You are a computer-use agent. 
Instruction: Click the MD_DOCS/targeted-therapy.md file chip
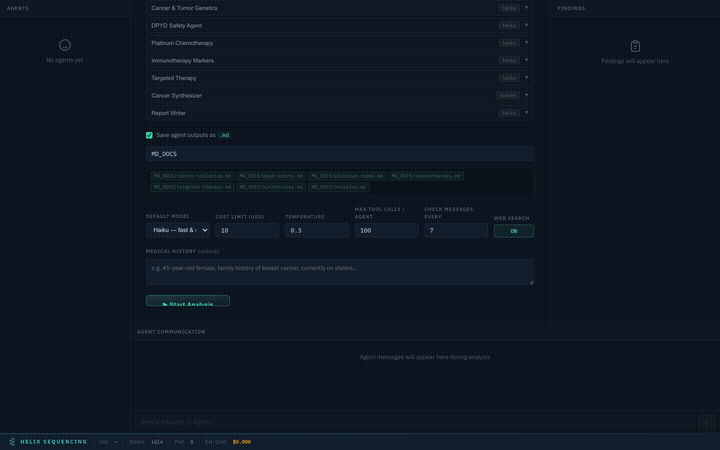click(x=192, y=187)
